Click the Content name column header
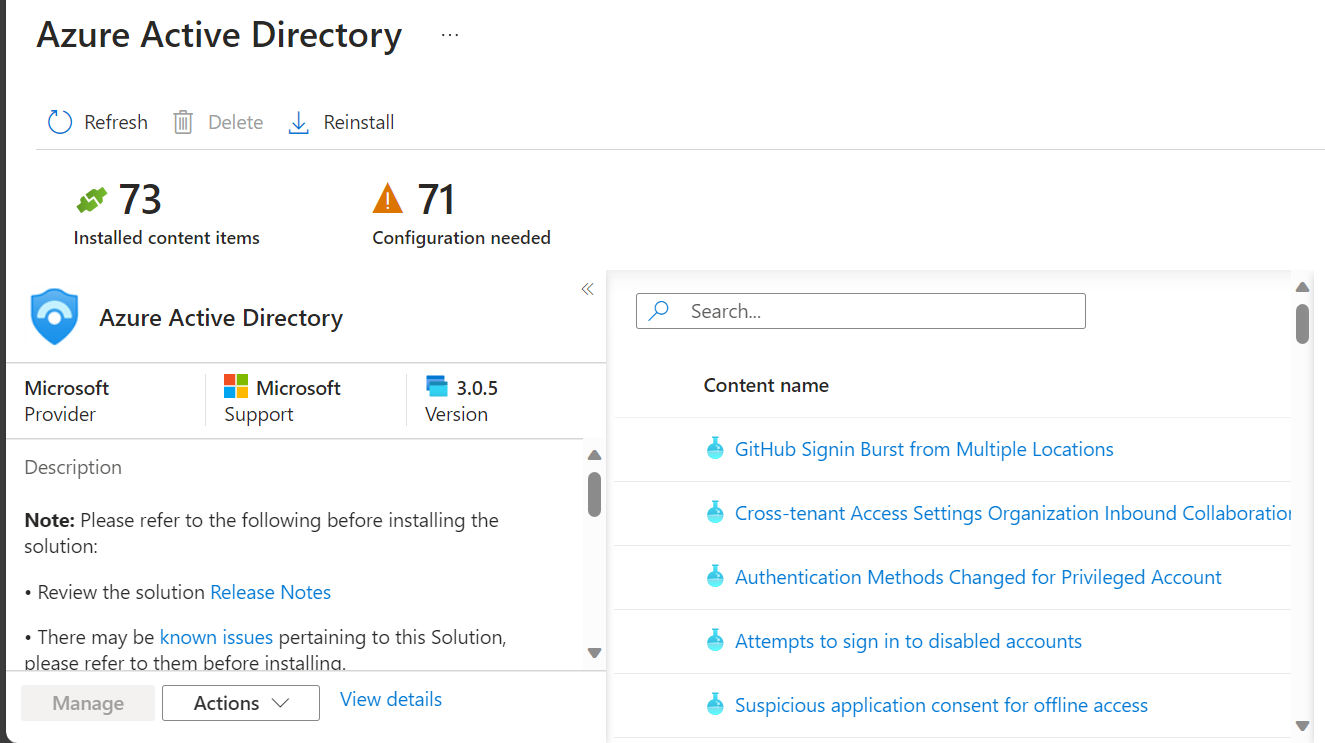This screenshot has height=743, width=1325. (x=766, y=385)
